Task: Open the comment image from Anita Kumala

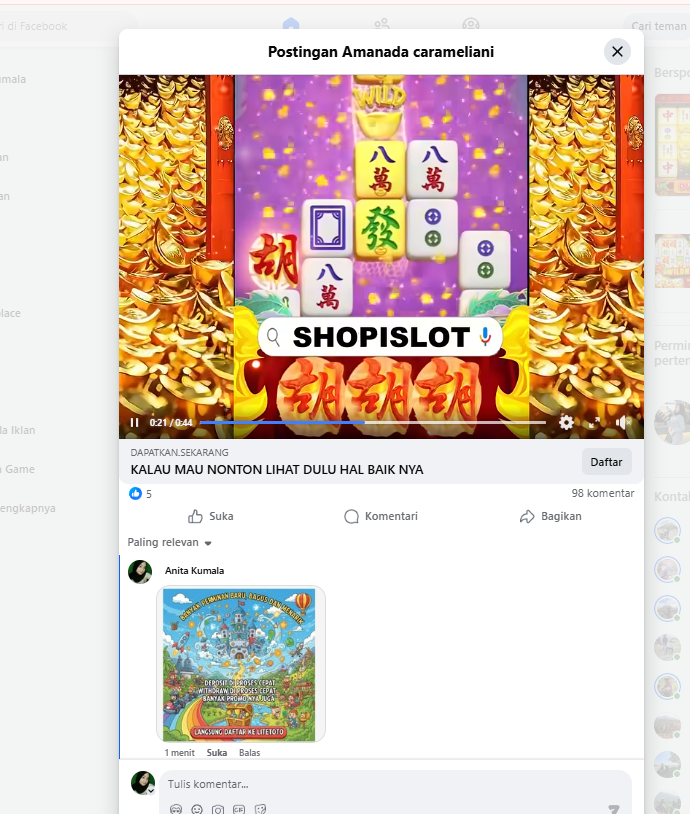Action: coord(241,664)
